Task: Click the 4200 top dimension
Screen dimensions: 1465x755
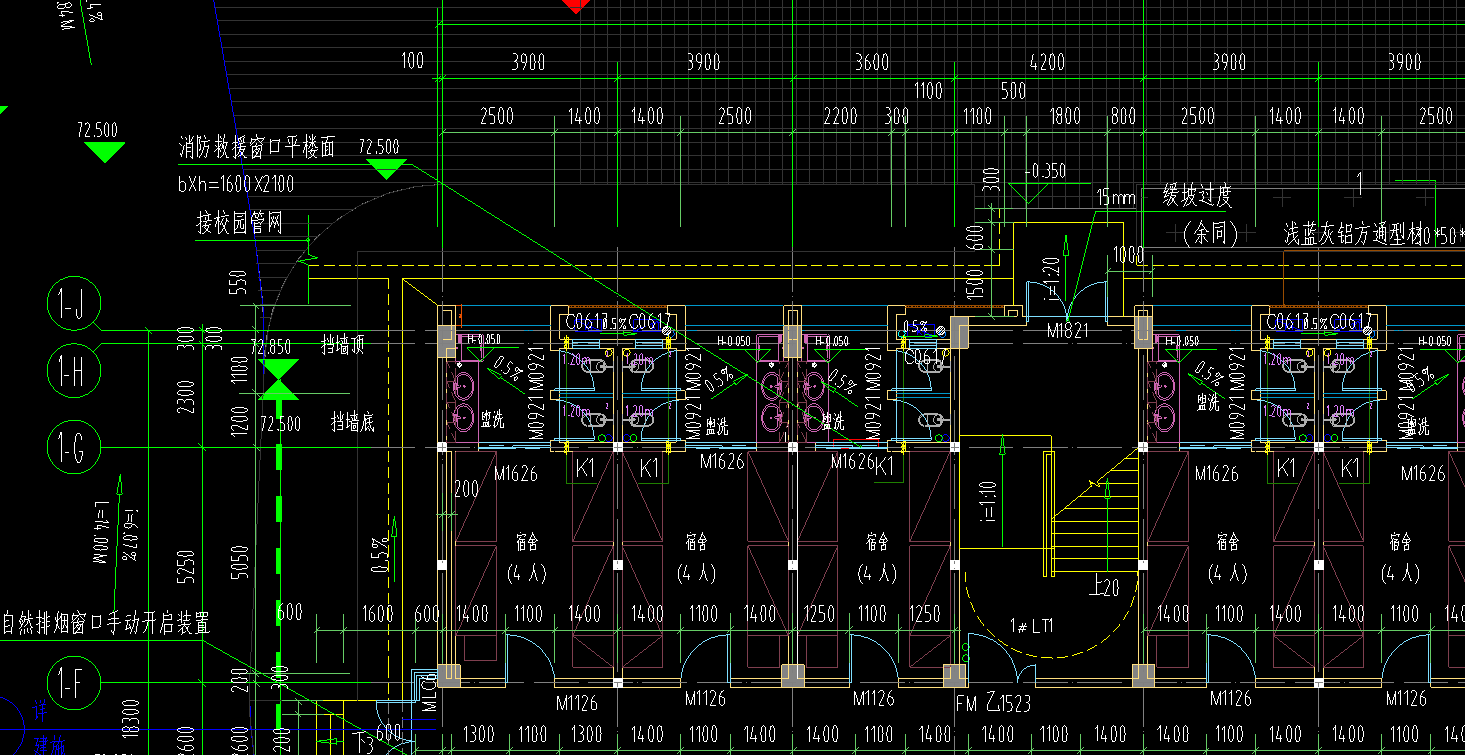Action: pos(1046,63)
